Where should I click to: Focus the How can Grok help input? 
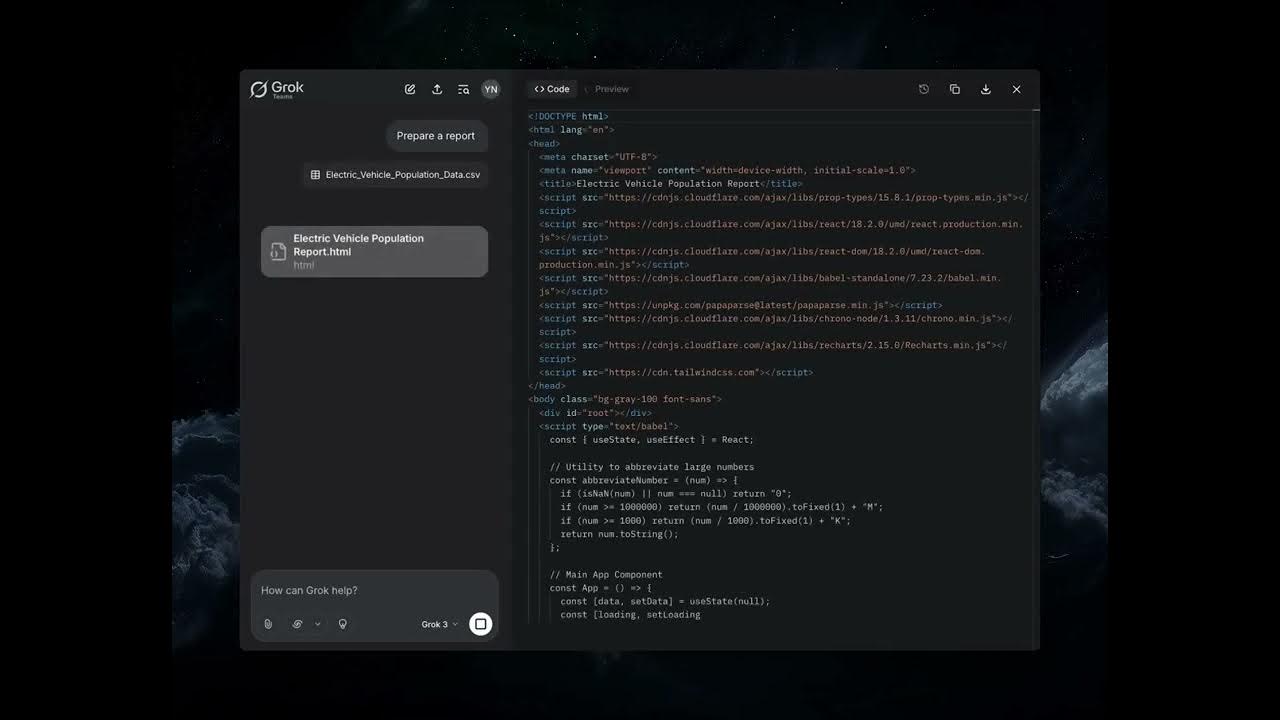(375, 590)
